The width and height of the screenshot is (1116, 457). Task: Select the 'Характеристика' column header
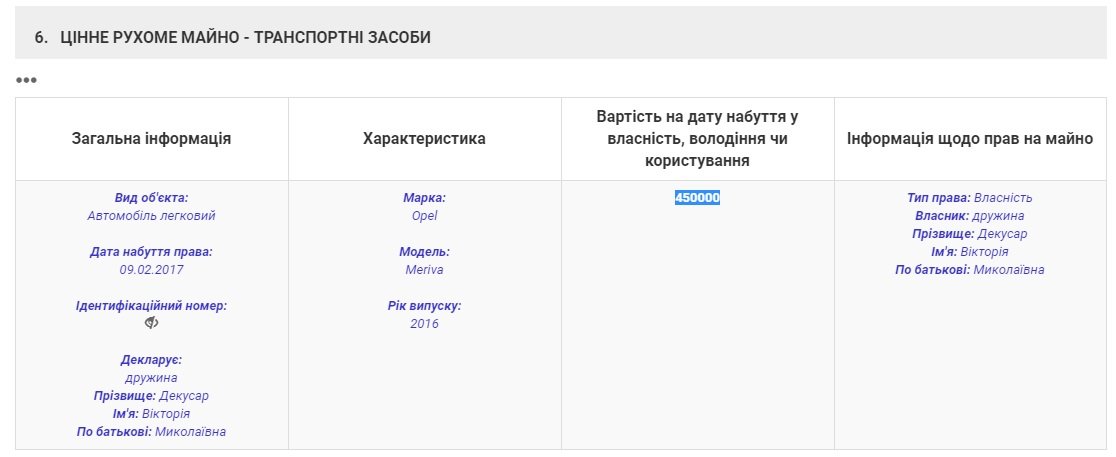(x=424, y=139)
